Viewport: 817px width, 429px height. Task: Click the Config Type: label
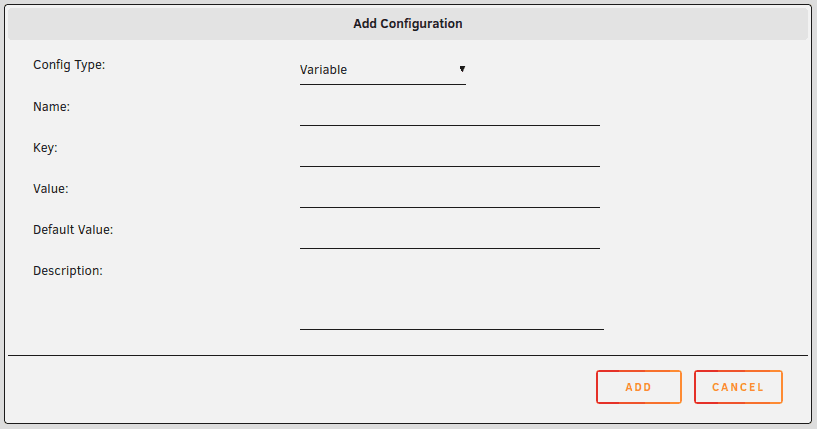69,65
